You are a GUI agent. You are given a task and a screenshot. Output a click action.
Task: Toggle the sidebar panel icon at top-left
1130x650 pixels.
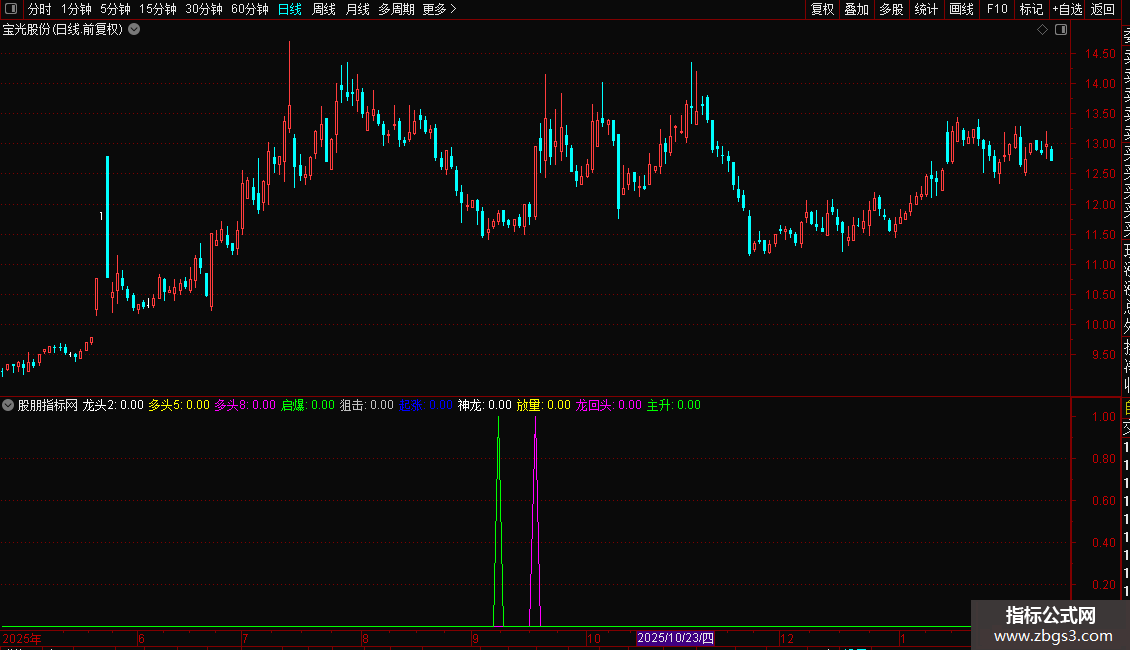pos(11,9)
